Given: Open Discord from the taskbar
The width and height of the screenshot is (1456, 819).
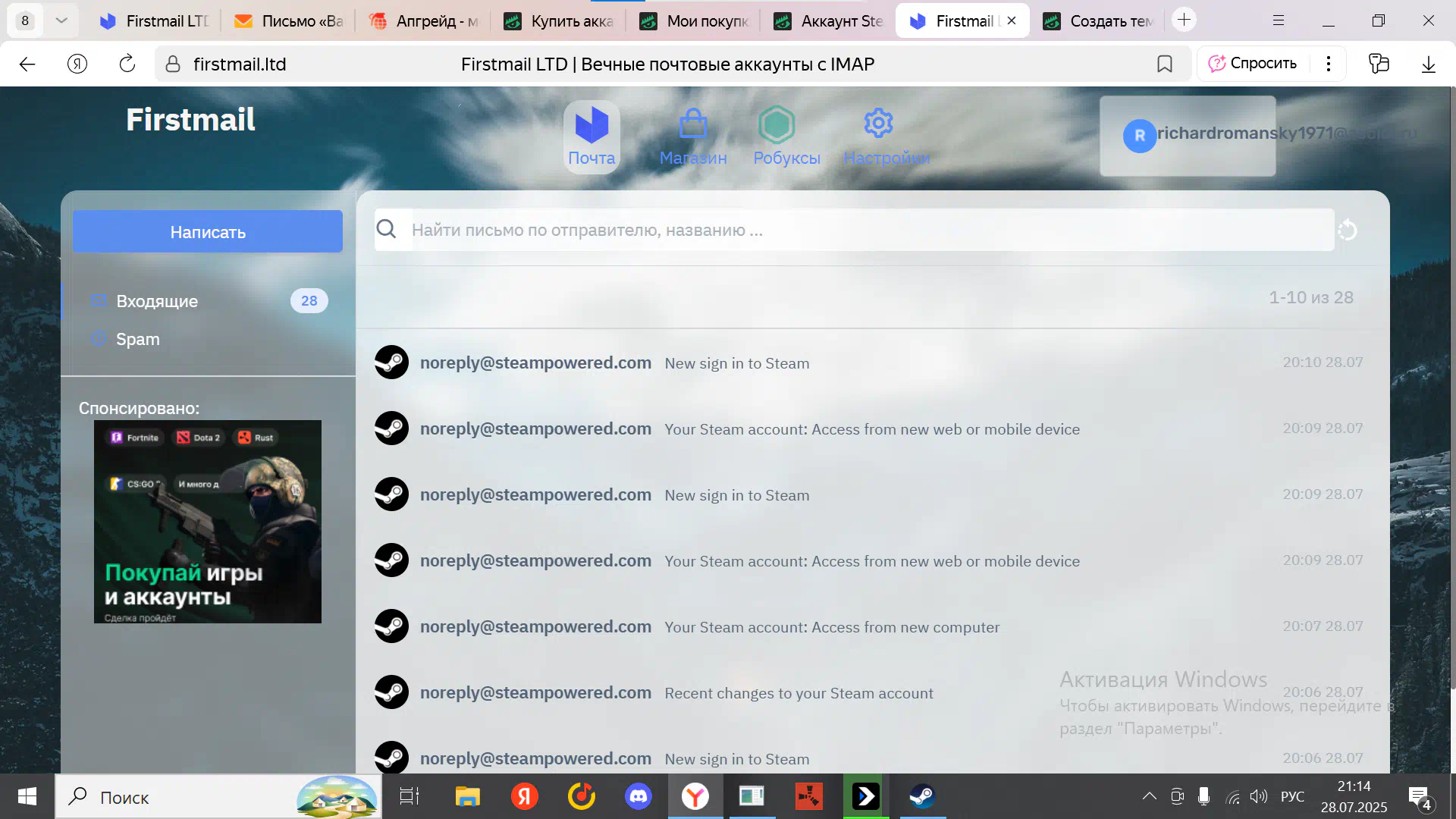Looking at the screenshot, I should [639, 796].
